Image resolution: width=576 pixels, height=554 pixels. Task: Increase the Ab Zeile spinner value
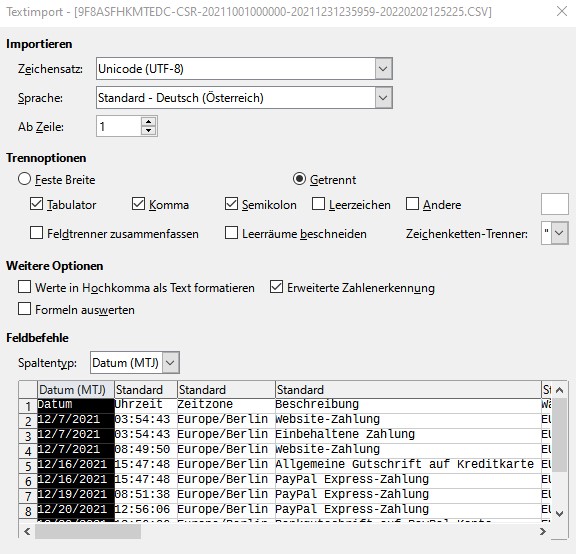click(148, 122)
